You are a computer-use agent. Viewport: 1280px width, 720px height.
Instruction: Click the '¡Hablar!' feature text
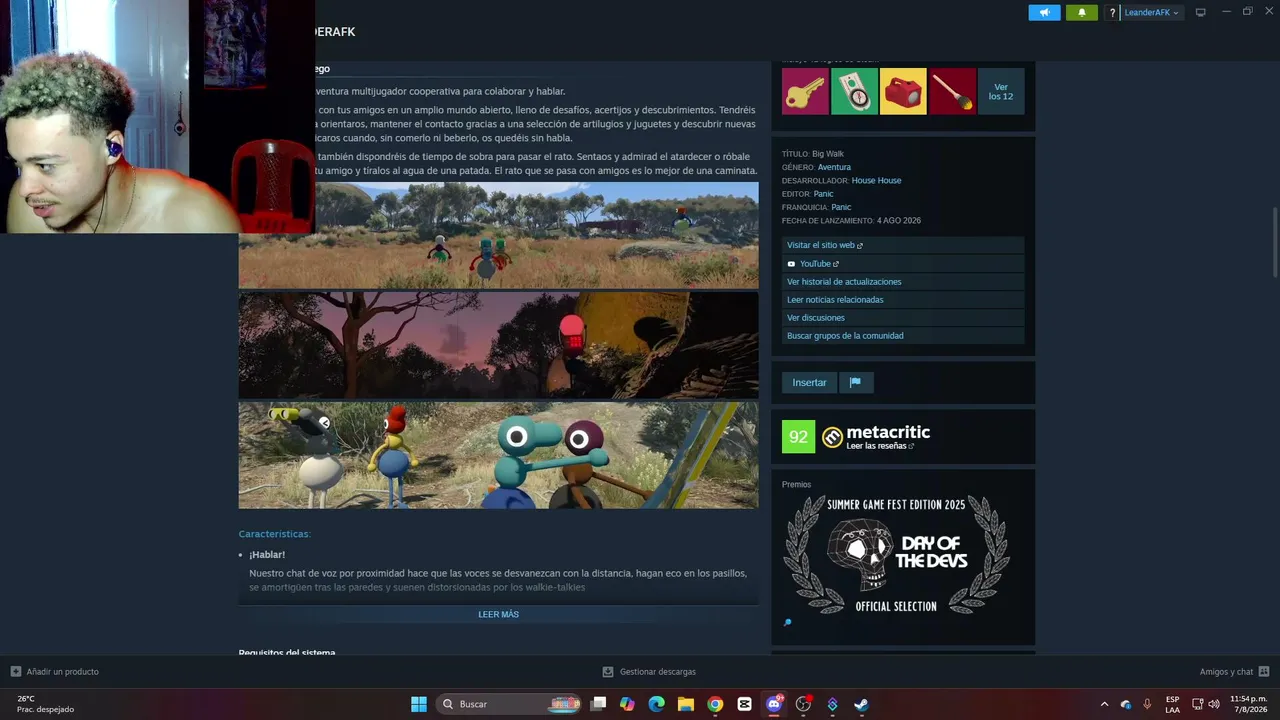click(267, 555)
